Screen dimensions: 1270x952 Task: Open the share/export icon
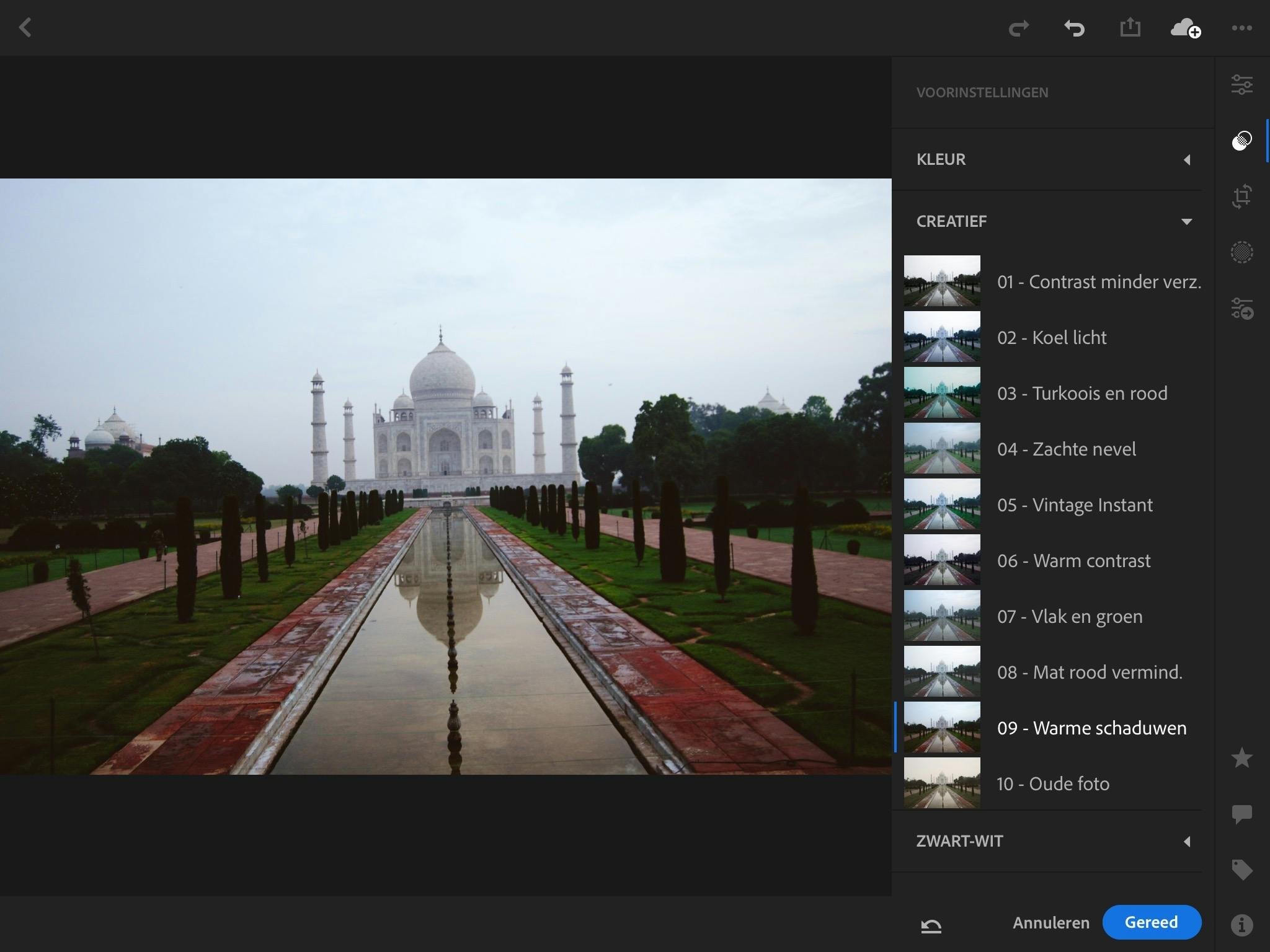click(x=1130, y=28)
